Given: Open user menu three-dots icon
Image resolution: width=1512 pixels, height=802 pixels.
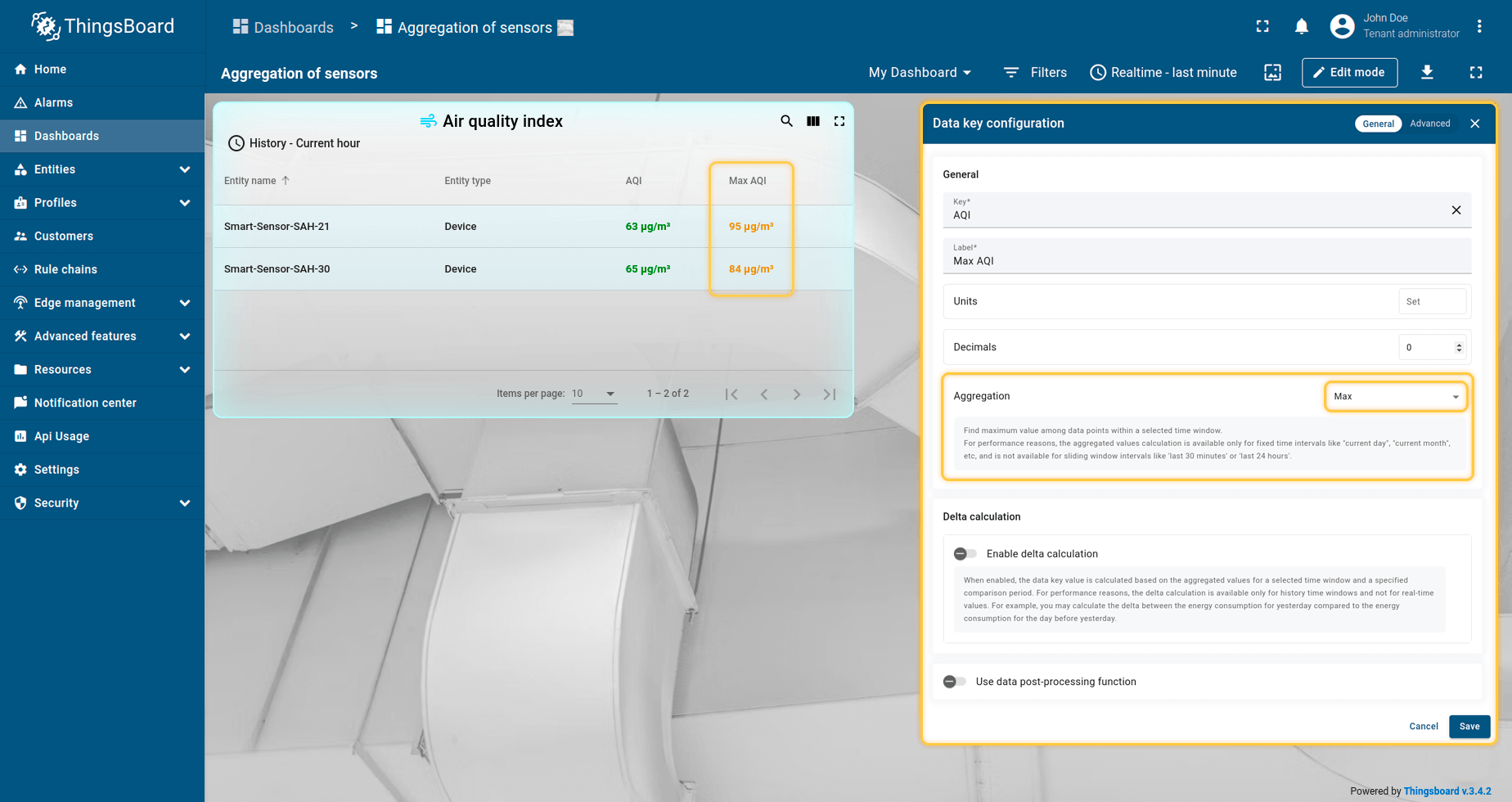Looking at the screenshot, I should click(x=1478, y=27).
